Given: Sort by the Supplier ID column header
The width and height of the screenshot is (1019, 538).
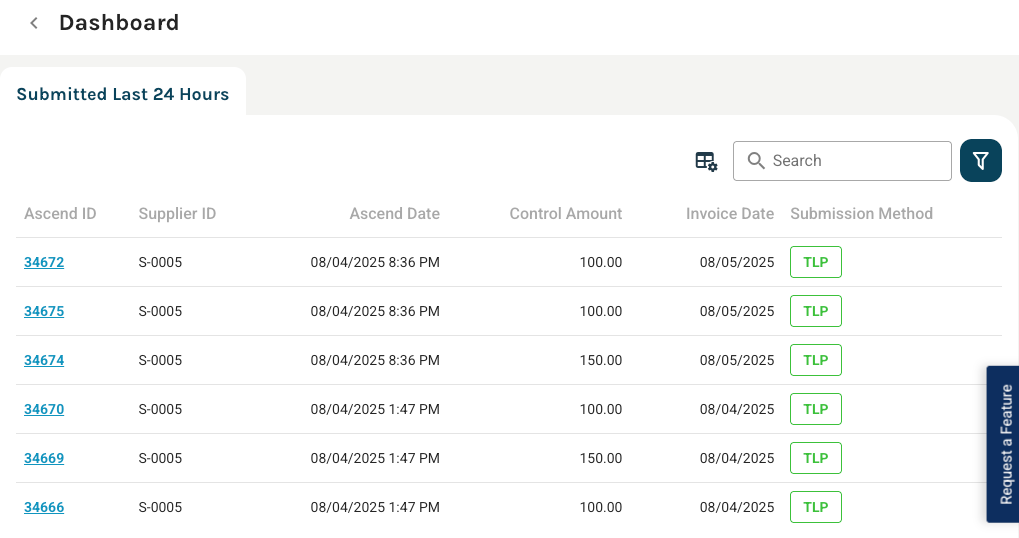Looking at the screenshot, I should [177, 214].
